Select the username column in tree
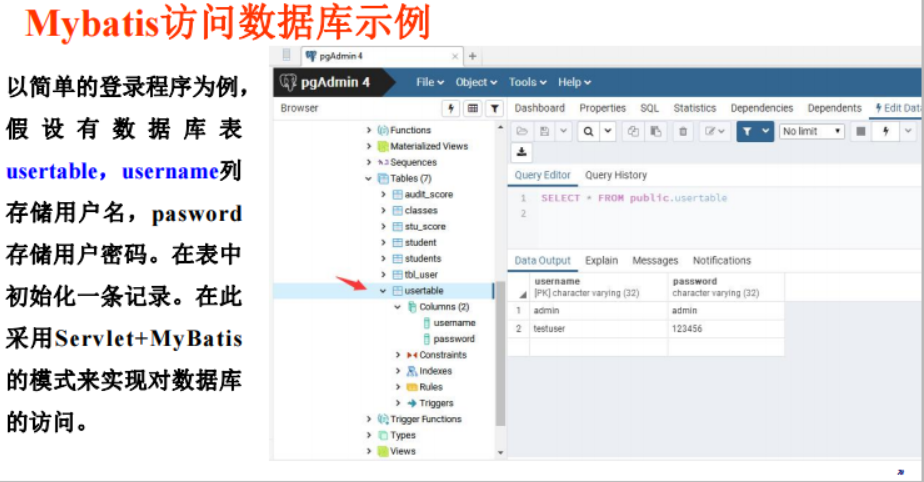The width and height of the screenshot is (924, 482). tap(454, 323)
